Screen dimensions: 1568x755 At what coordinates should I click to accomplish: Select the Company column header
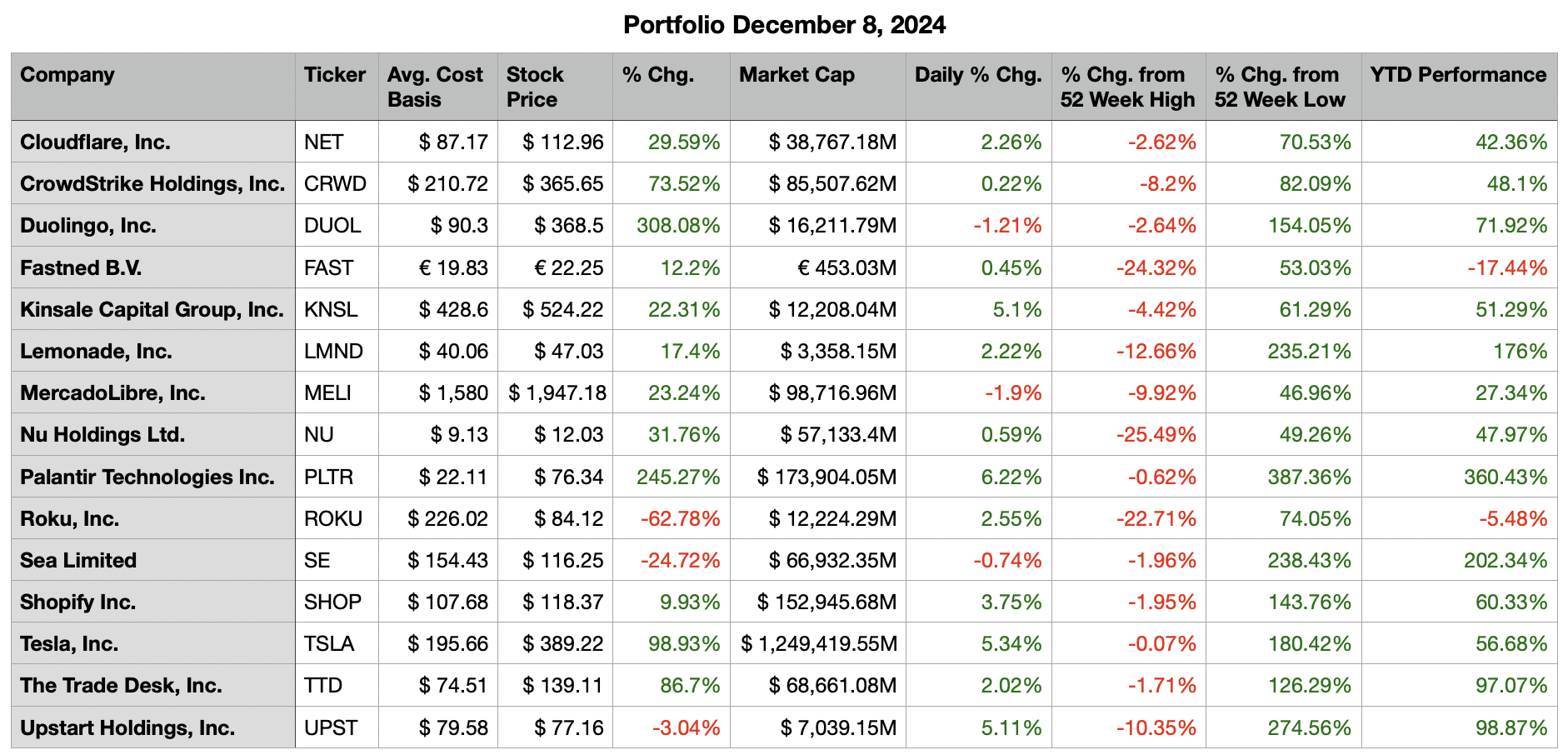[x=67, y=75]
